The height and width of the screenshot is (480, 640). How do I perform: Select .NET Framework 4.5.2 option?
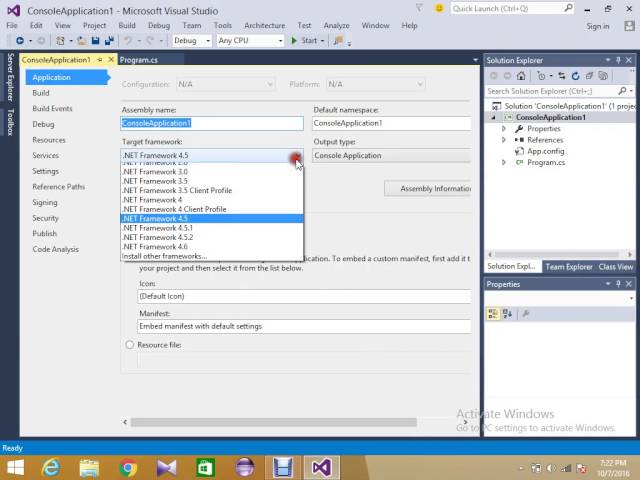pyautogui.click(x=212, y=237)
